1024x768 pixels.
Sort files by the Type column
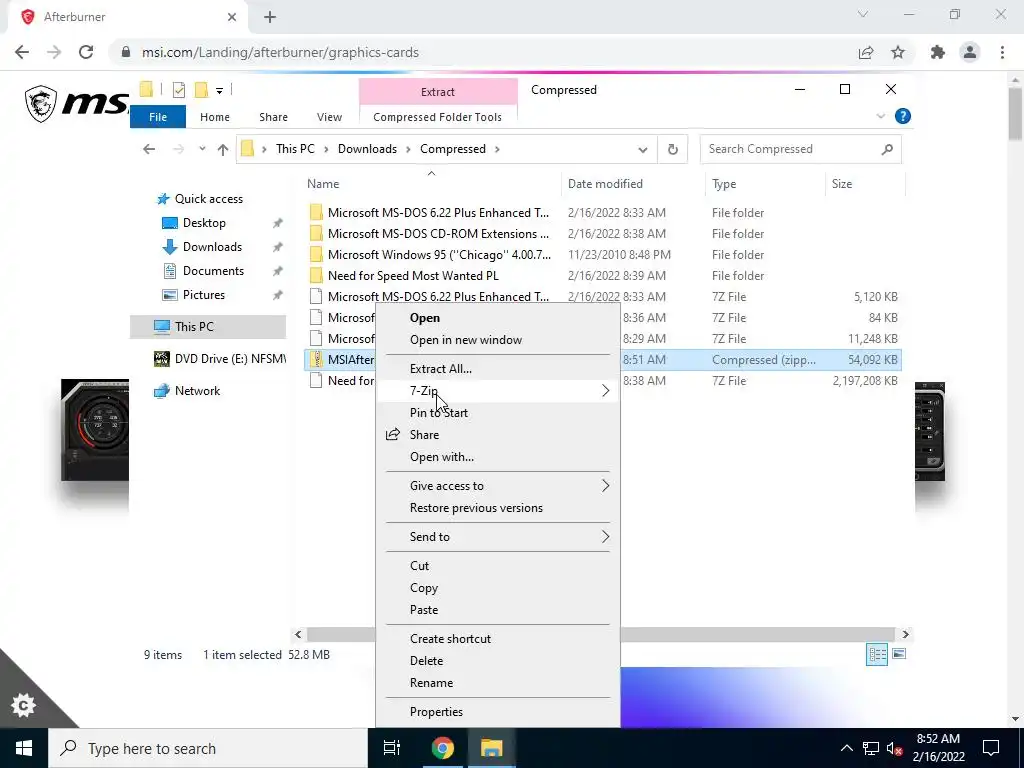click(724, 184)
